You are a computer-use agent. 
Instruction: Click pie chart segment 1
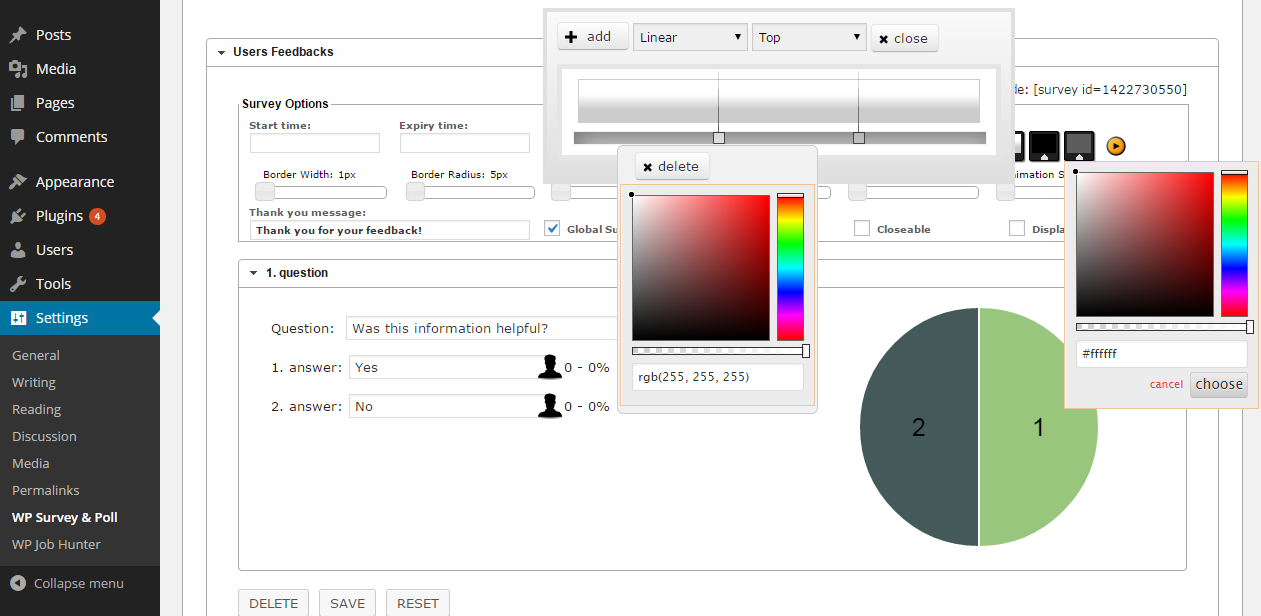(1039, 427)
